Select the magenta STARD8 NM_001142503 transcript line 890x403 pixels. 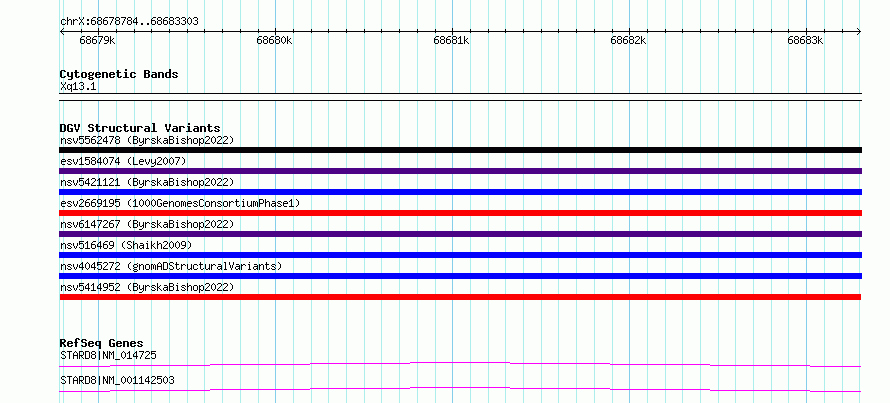point(460,389)
